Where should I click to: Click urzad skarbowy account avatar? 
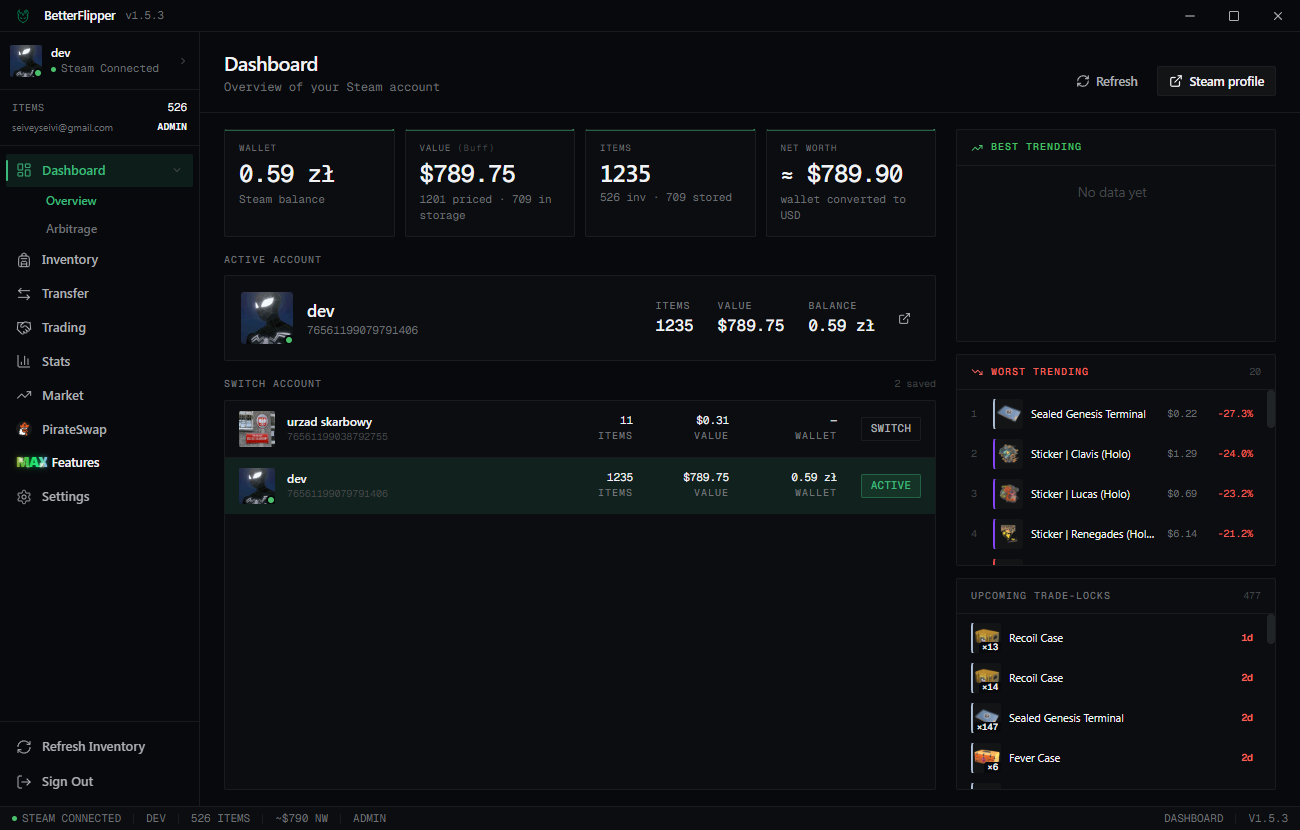click(x=257, y=428)
